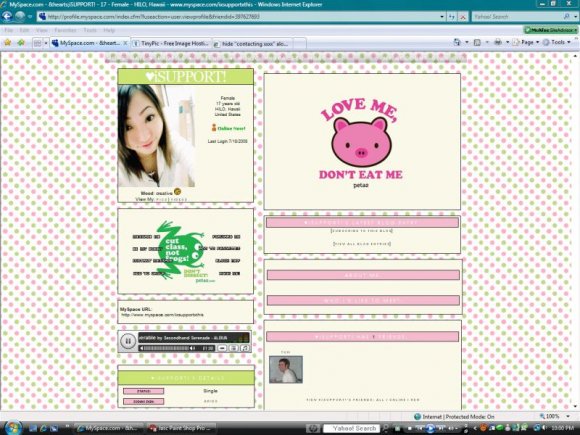Open the View menu
This screenshot has width=580, height=435.
(41, 30)
